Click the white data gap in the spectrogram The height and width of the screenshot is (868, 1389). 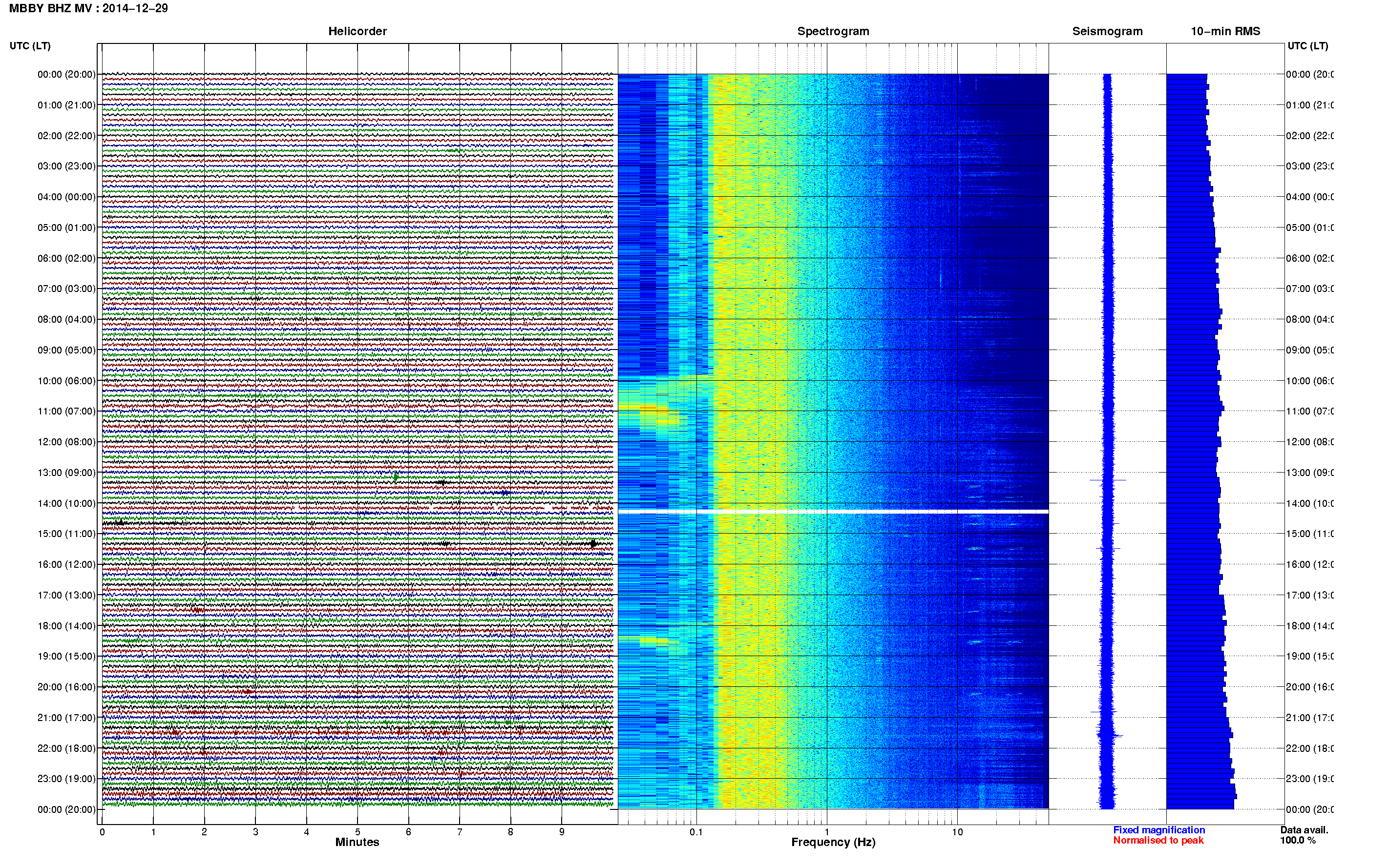[833, 511]
